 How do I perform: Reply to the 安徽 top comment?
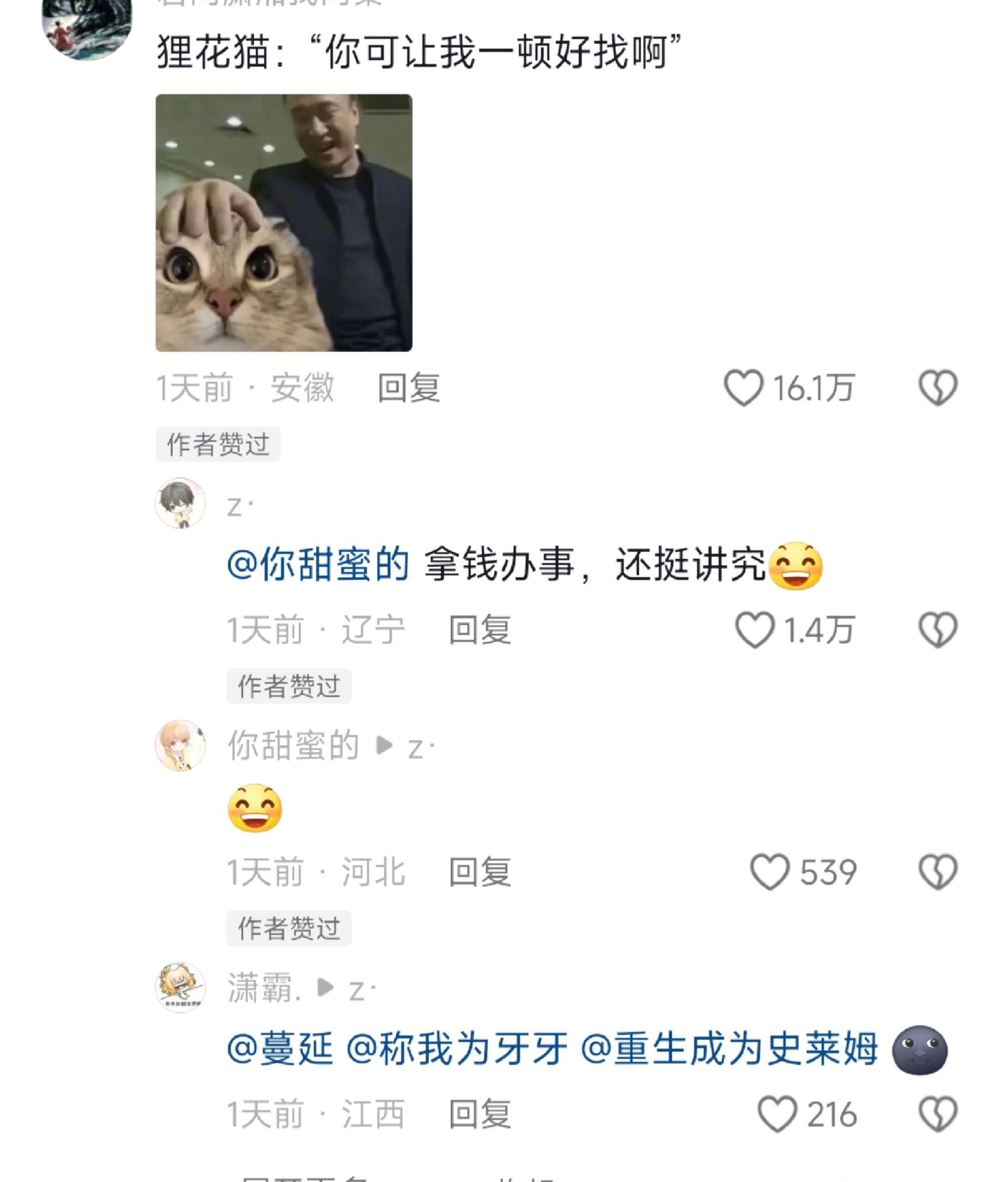[409, 388]
